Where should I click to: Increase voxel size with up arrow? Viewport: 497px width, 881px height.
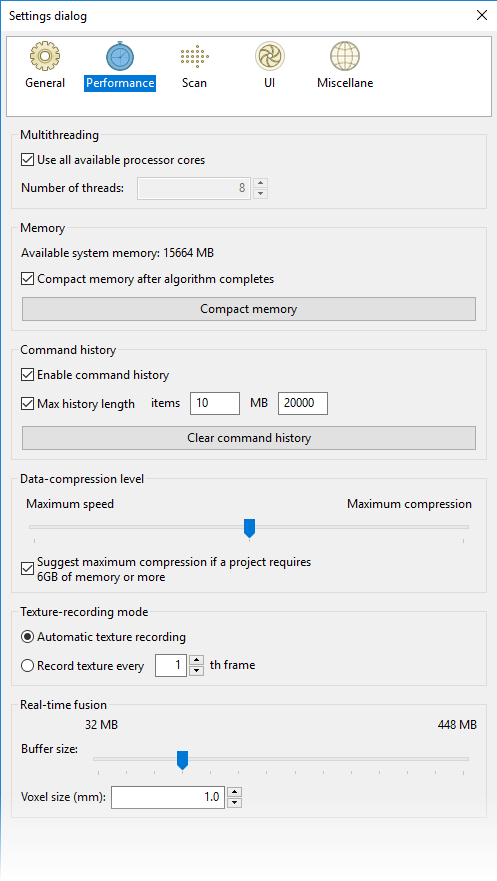pyautogui.click(x=235, y=792)
